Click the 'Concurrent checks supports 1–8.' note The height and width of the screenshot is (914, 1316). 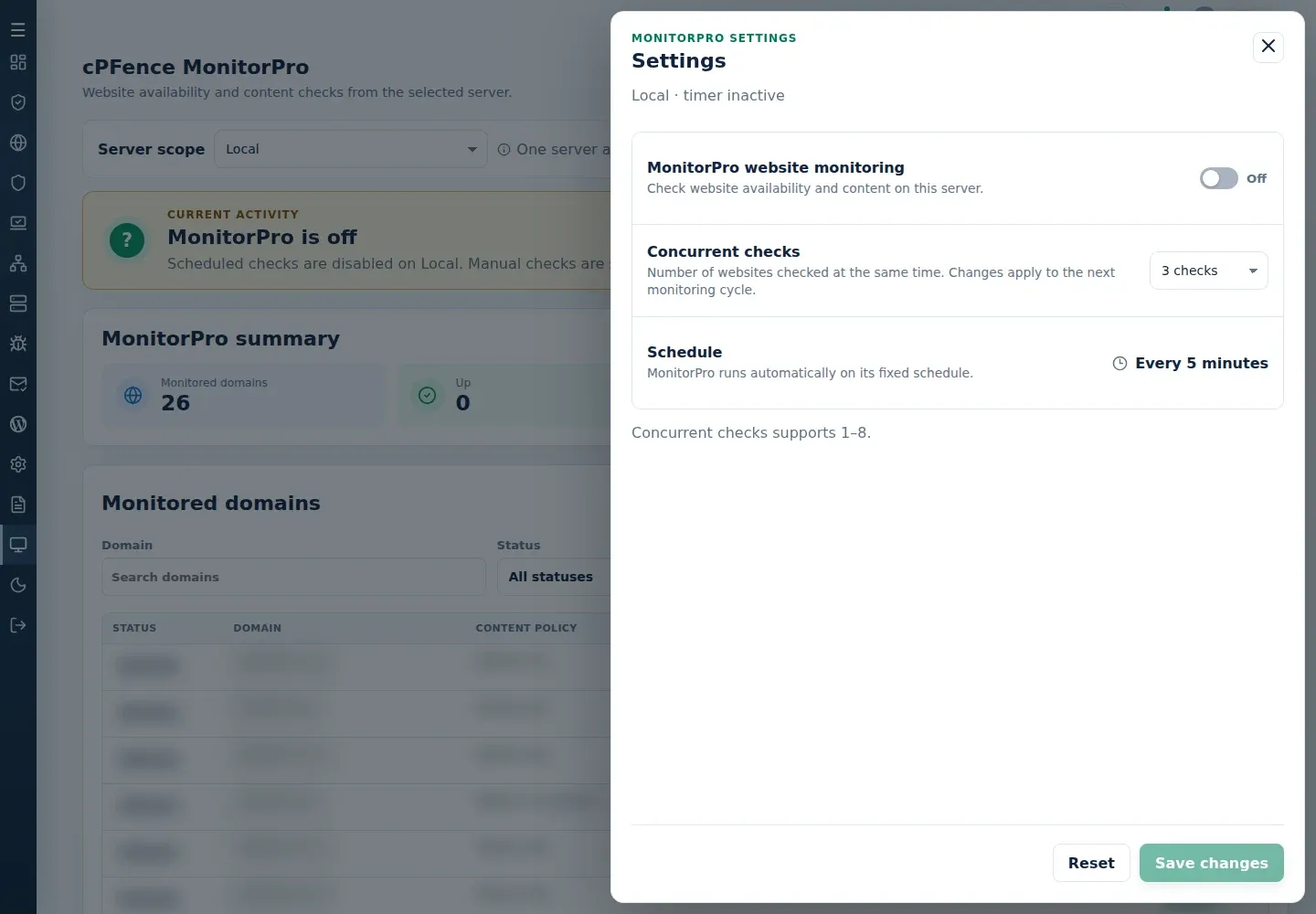[751, 432]
